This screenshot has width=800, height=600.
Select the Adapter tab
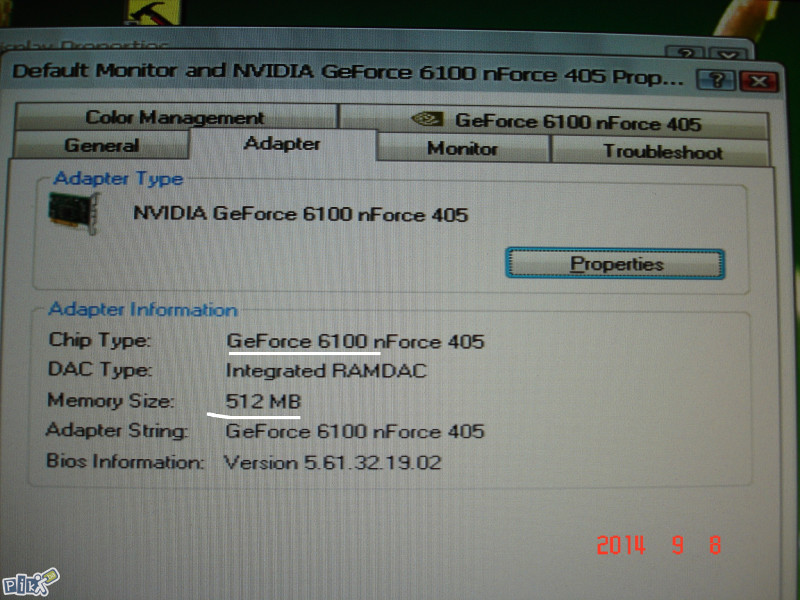[x=282, y=144]
